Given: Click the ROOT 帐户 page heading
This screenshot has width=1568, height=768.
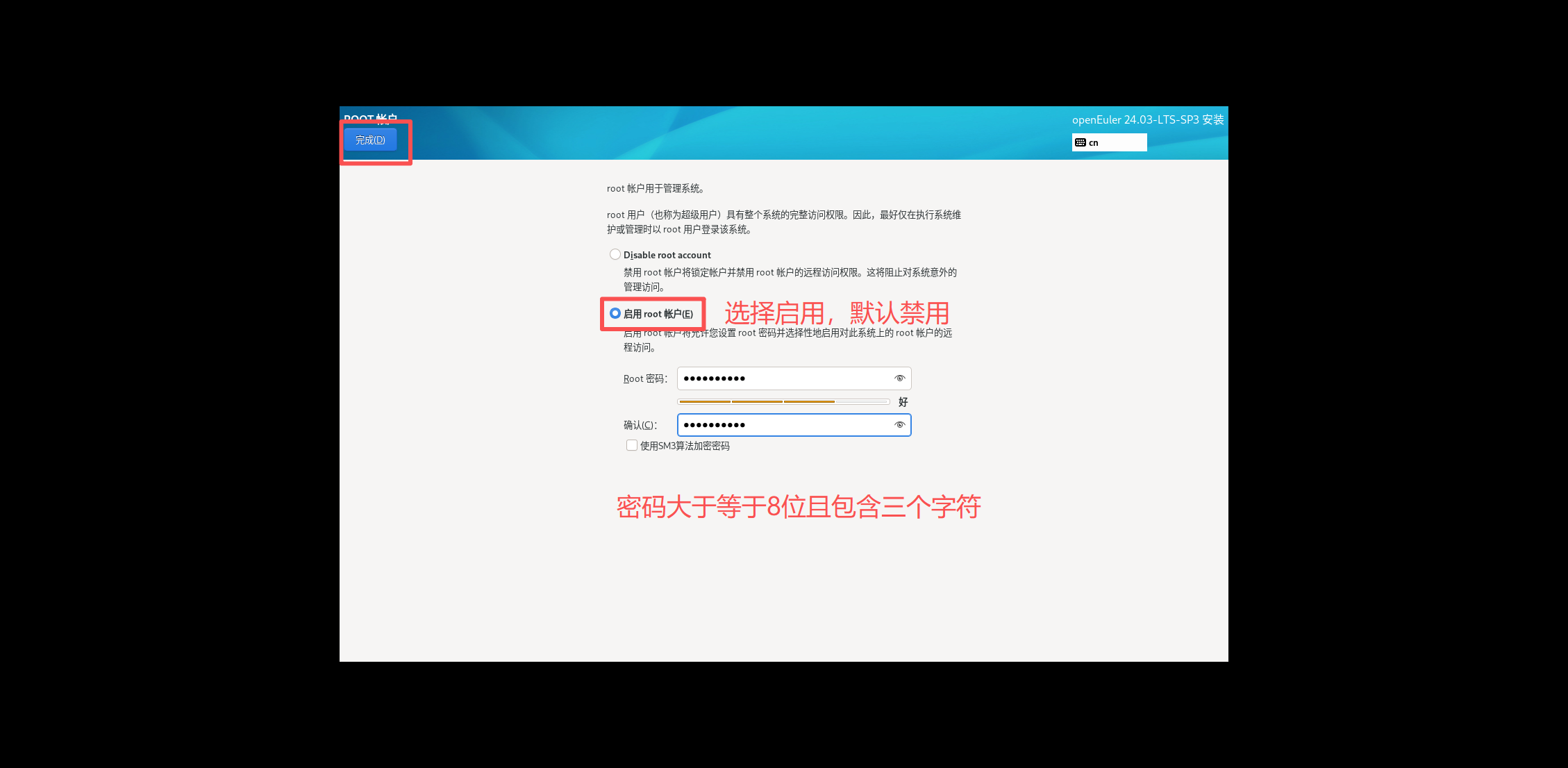Looking at the screenshot, I should point(370,118).
